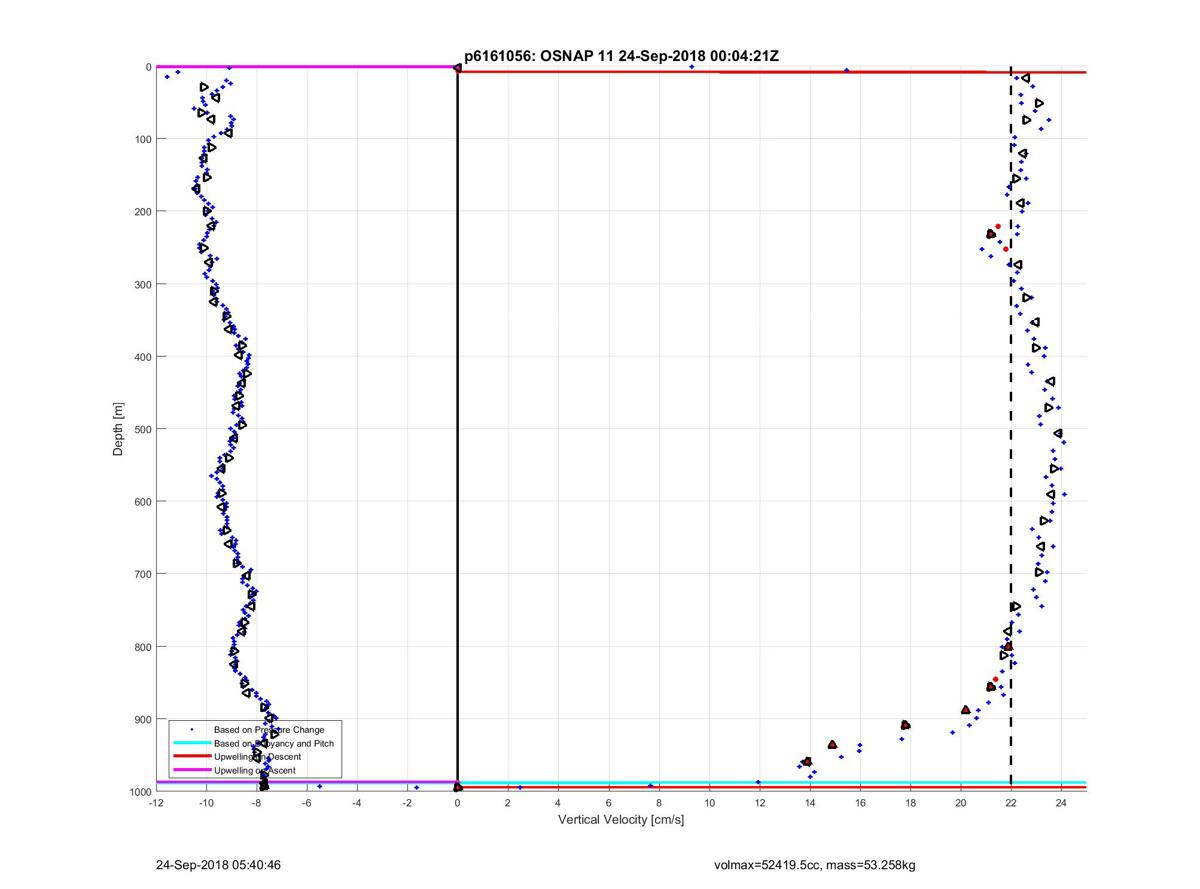This screenshot has height=889, width=1200.
Task: Select the Depth [m] y-axis label
Action: click(x=118, y=429)
